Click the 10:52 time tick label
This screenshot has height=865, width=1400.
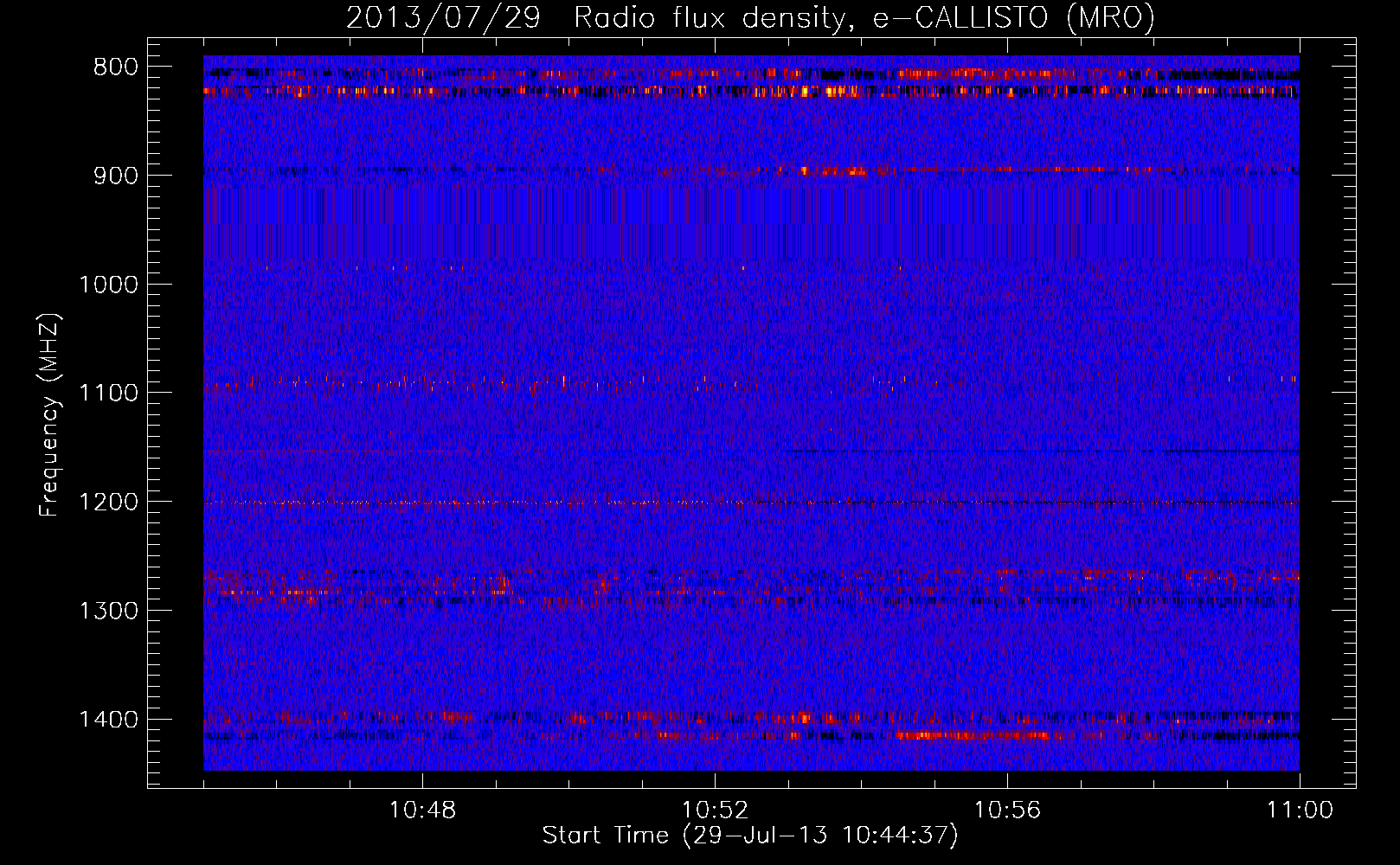click(715, 811)
